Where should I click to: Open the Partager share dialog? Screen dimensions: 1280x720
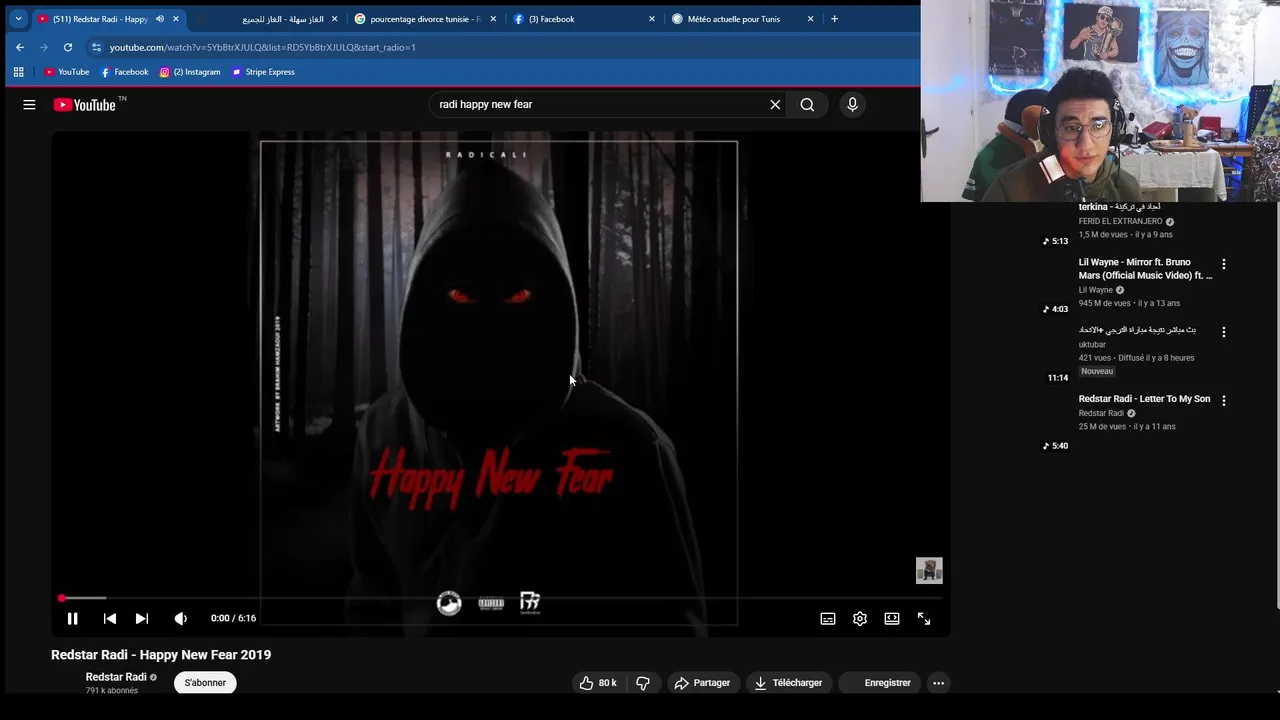[x=702, y=683]
